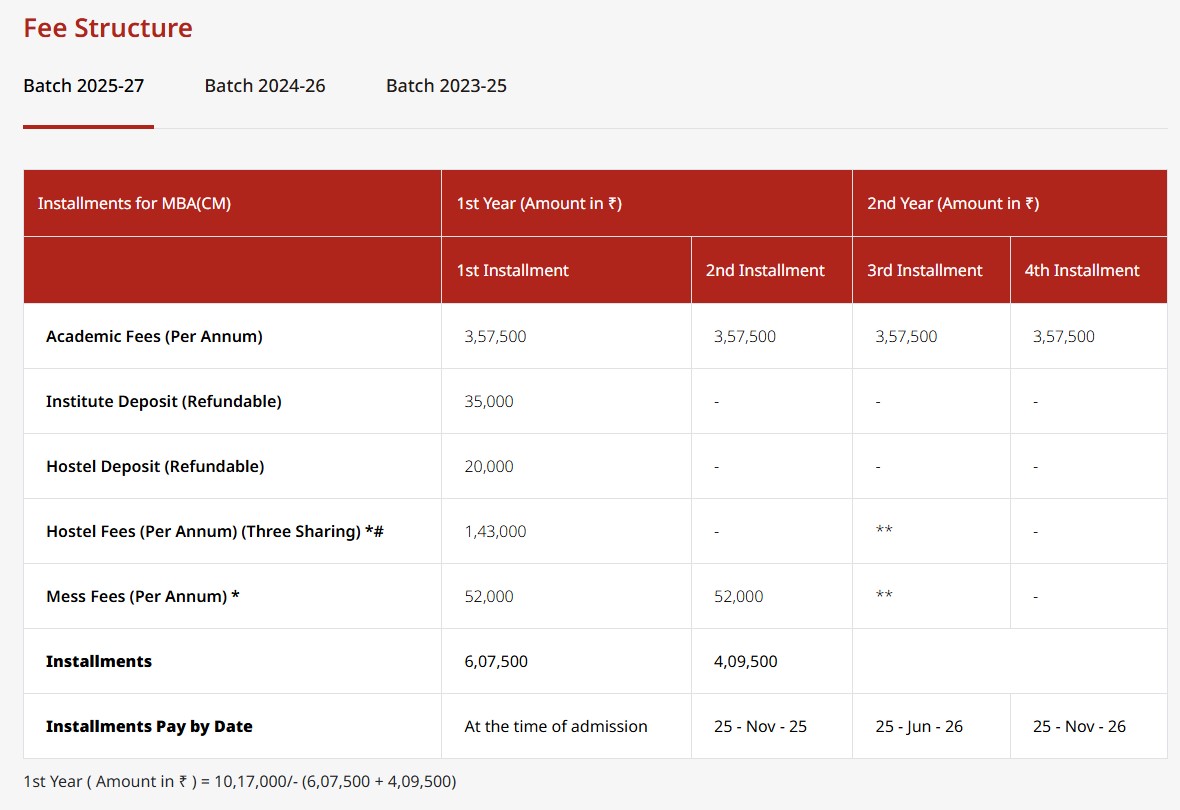
Task: Select the 2nd Installment column header
Action: (765, 270)
